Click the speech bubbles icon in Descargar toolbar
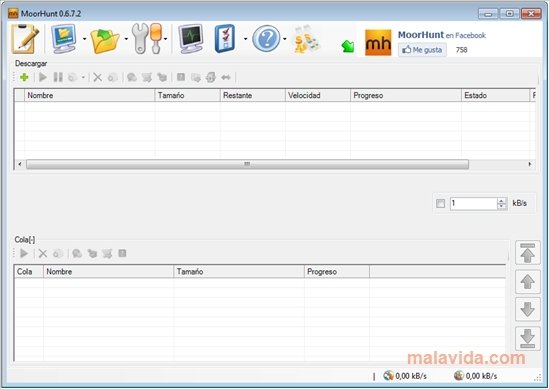Image resolution: width=549 pixels, height=389 pixels. pos(132,77)
